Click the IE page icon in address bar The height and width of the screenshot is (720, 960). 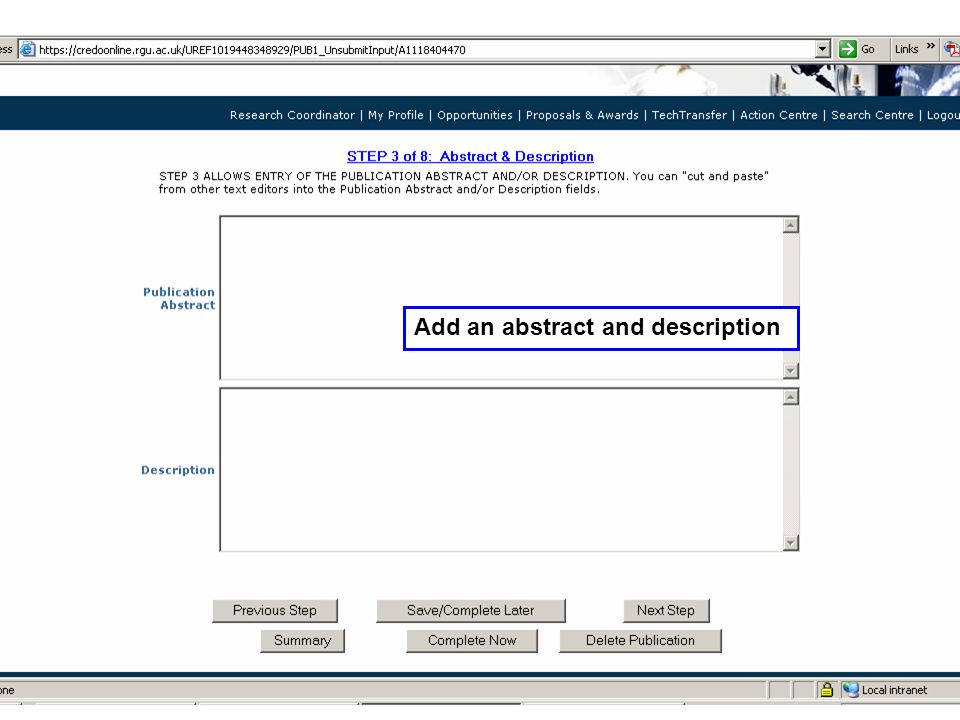pyautogui.click(x=28, y=50)
